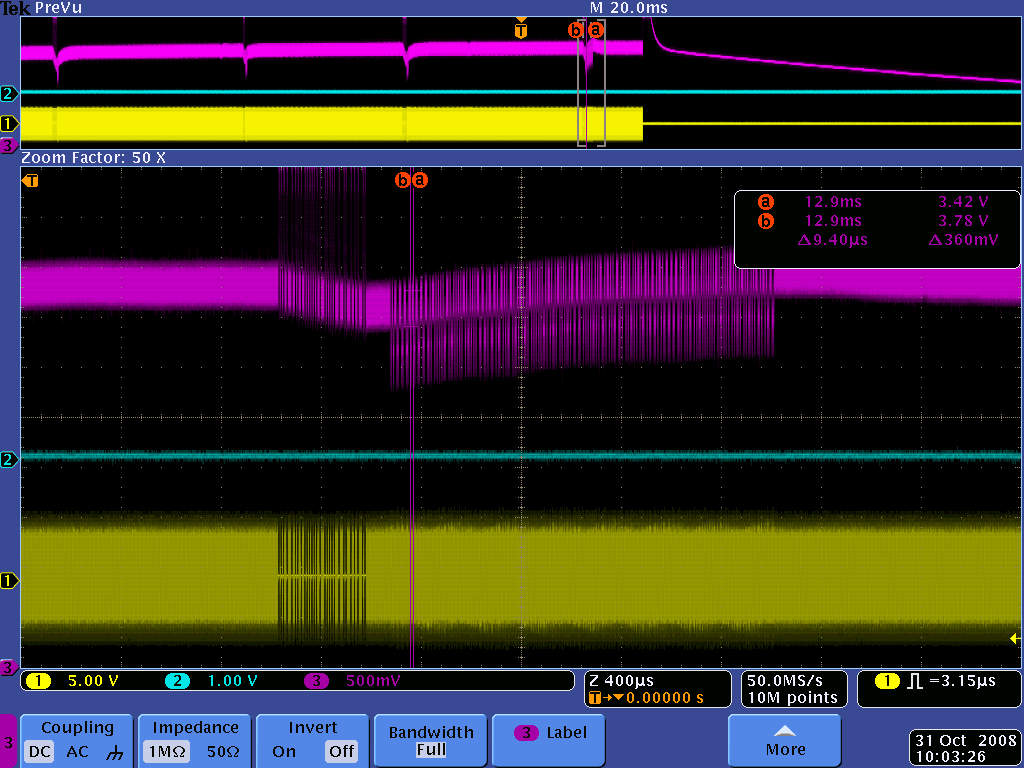The width and height of the screenshot is (1024, 768).
Task: Select the cyan channel 2 marker in the zoomed view
Action: (x=8, y=459)
